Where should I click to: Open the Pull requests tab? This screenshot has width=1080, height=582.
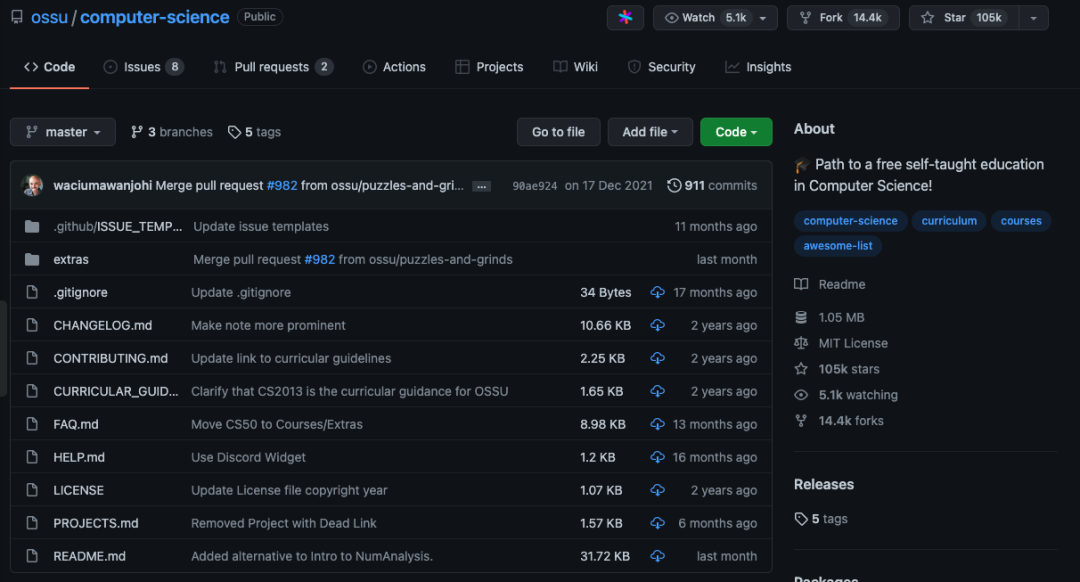[273, 67]
